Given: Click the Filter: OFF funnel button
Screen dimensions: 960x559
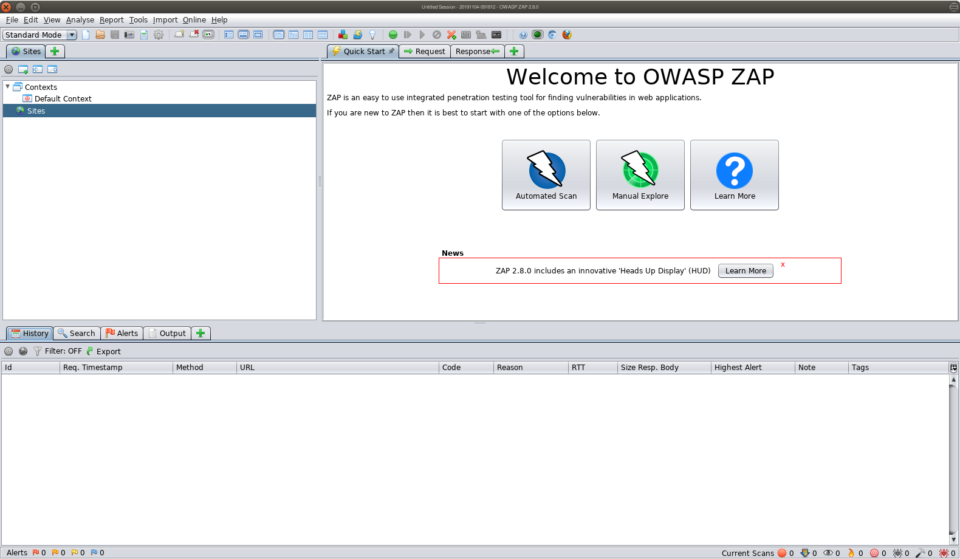Looking at the screenshot, I should 57,351.
